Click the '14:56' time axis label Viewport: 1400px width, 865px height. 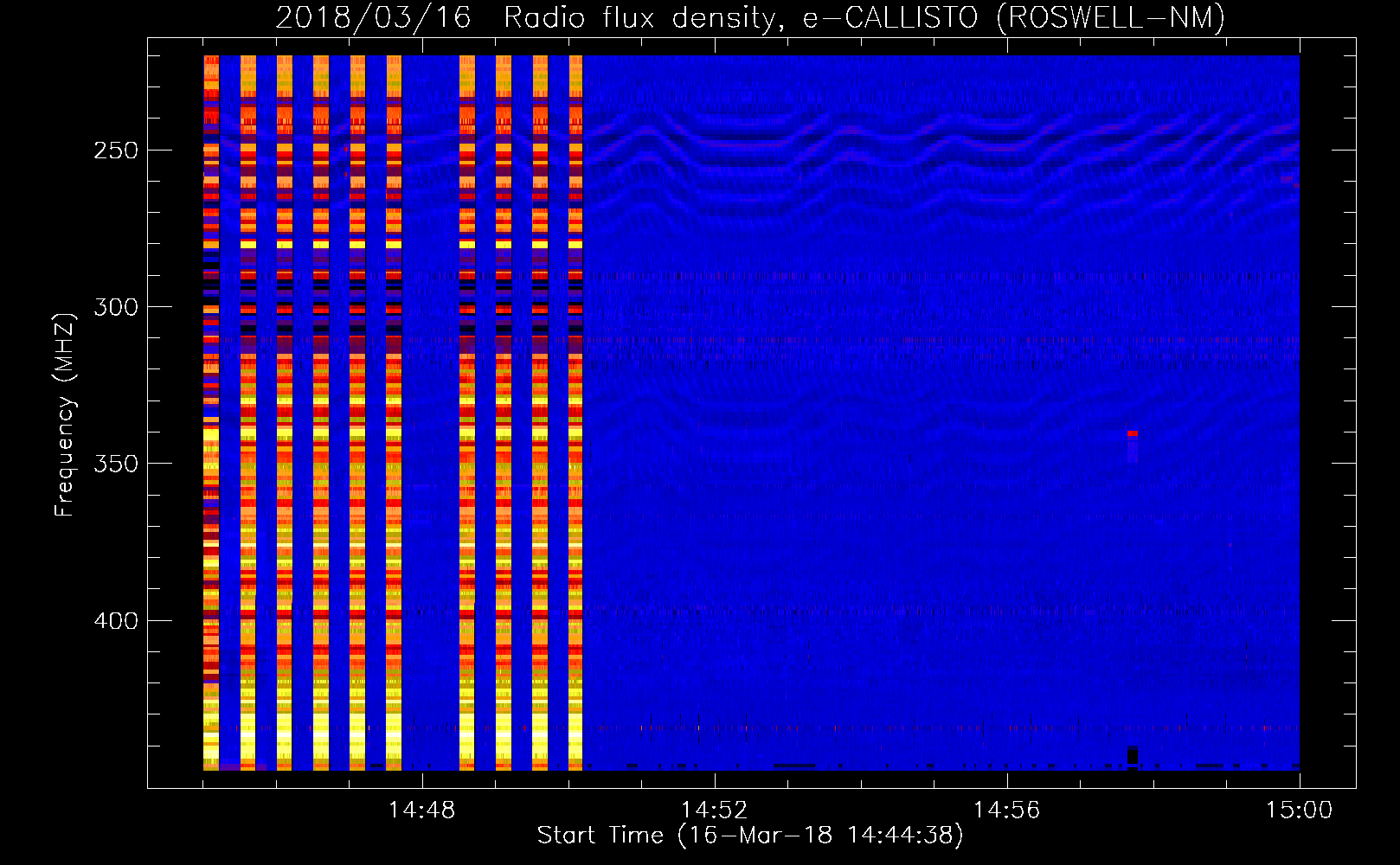tap(1006, 811)
